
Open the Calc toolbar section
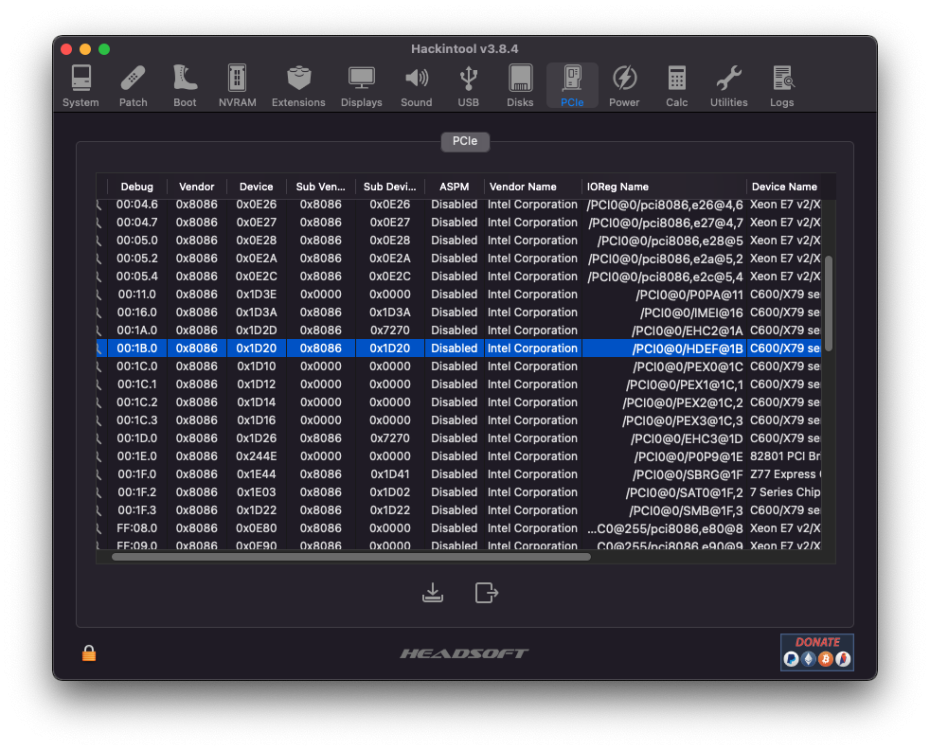[x=676, y=86]
